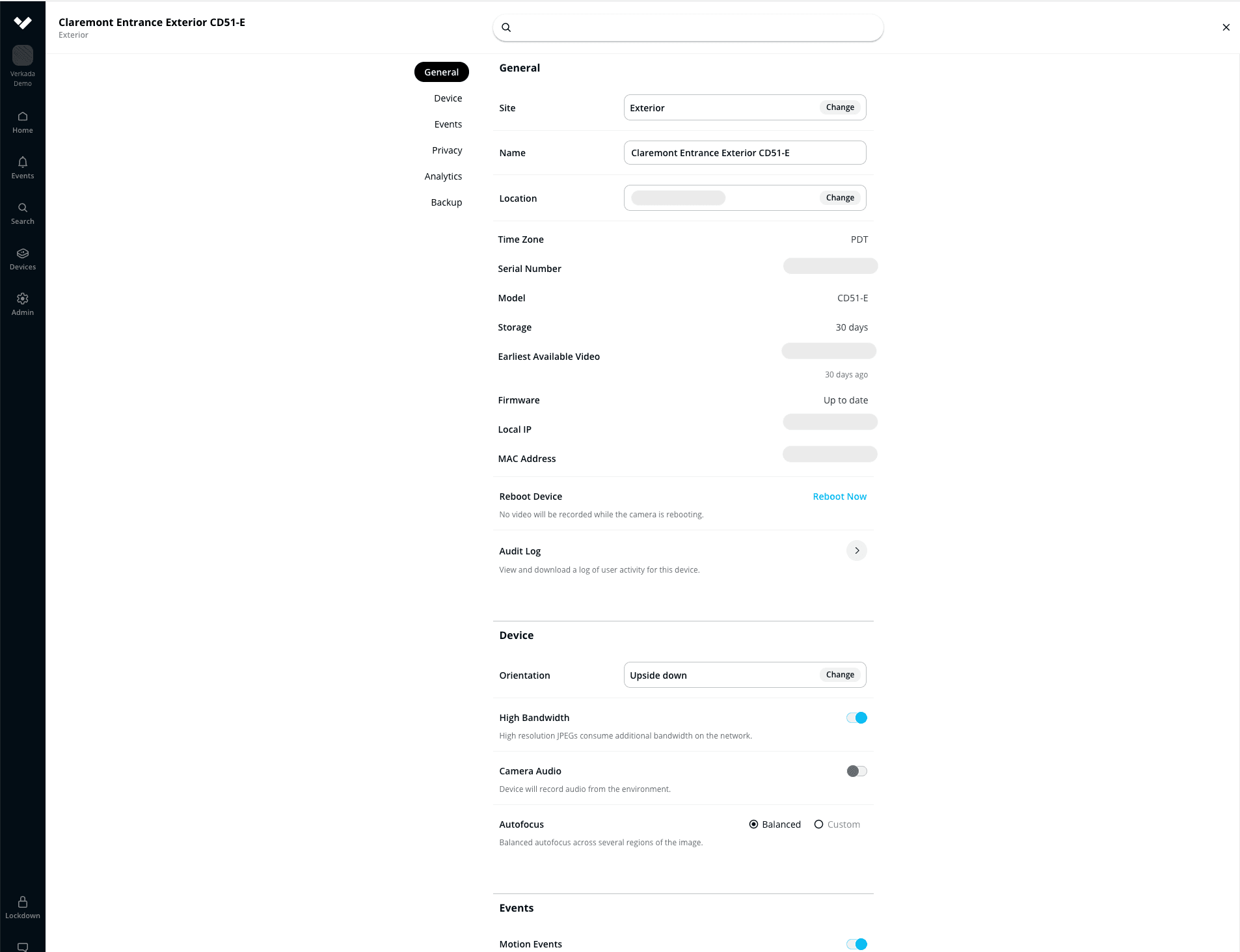The height and width of the screenshot is (952, 1240).
Task: Open the Devices panel
Action: pos(22,258)
